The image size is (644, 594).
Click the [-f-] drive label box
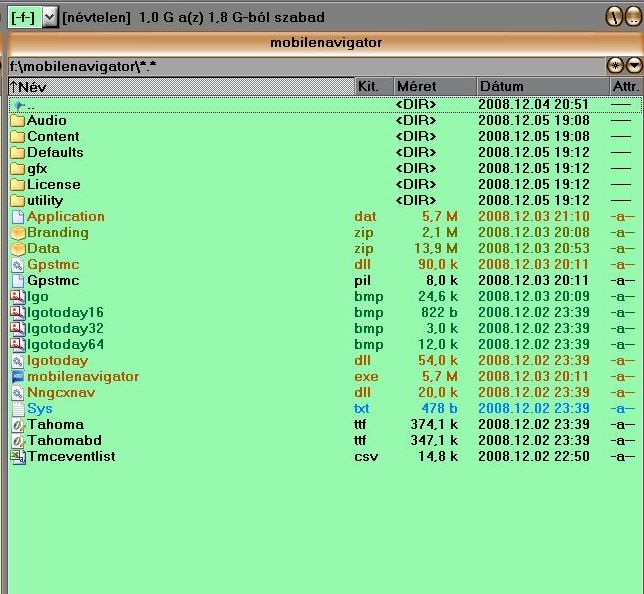[x=24, y=17]
